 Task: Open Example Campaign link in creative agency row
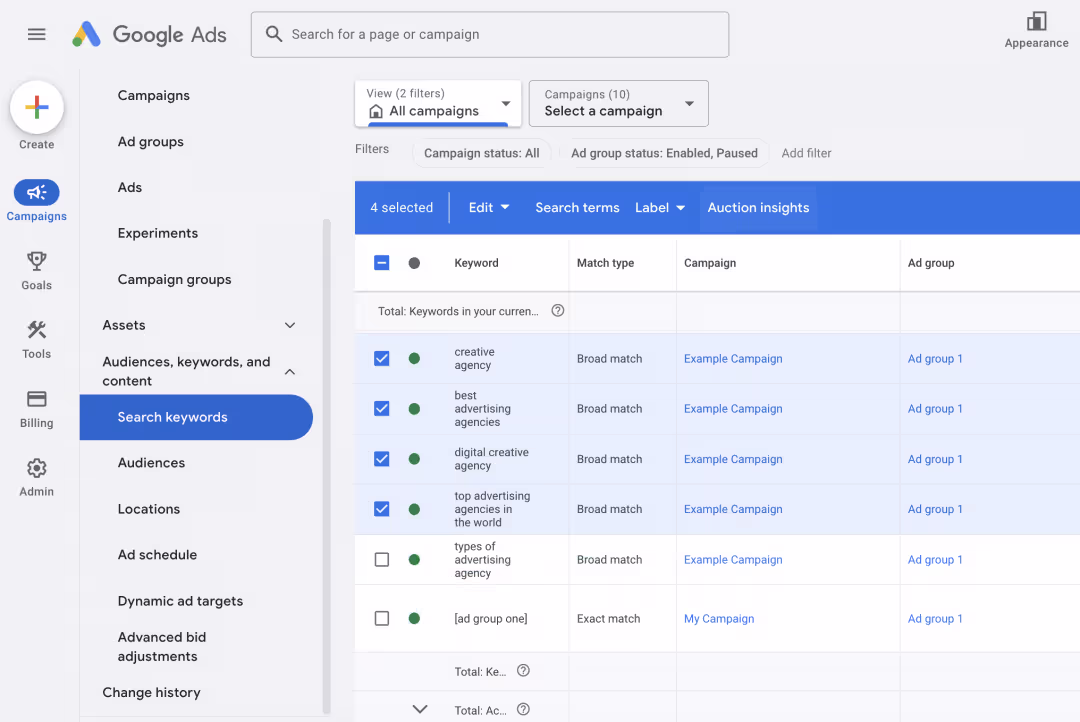click(x=733, y=358)
